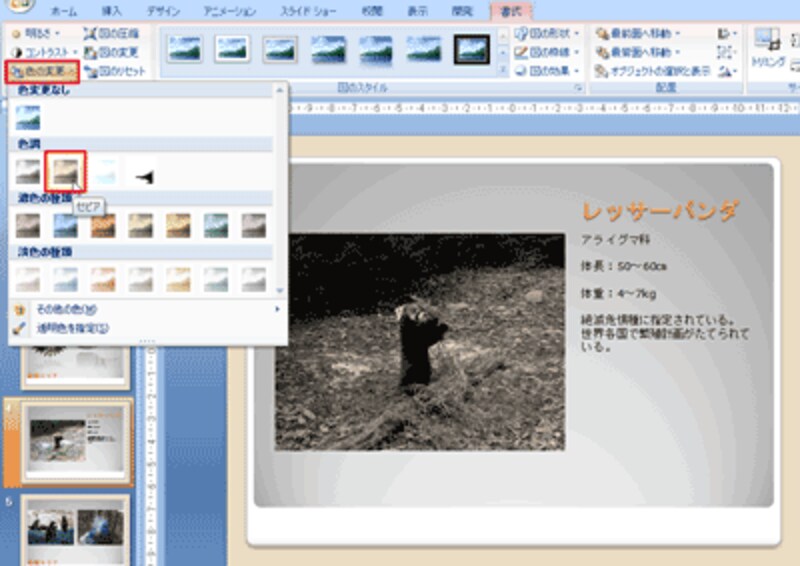
Task: Open the Picture Shape (図の形状) dropdown
Action: [547, 32]
